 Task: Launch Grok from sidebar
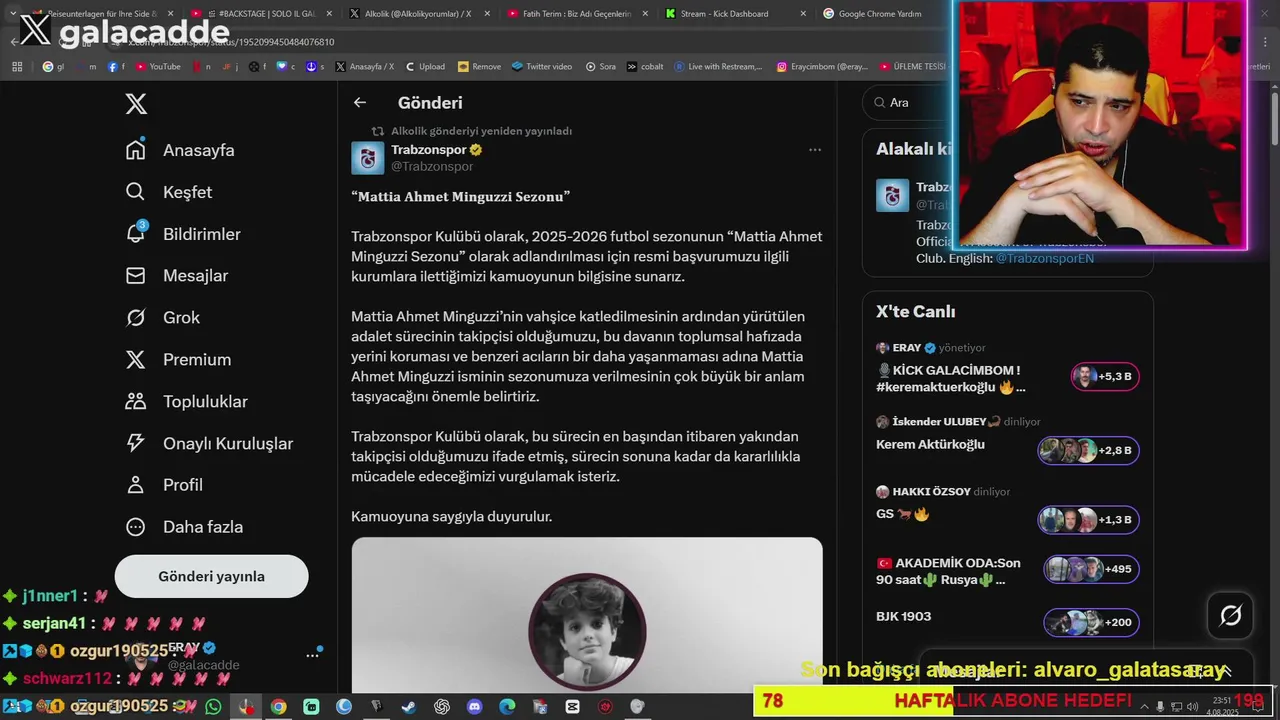163,318
